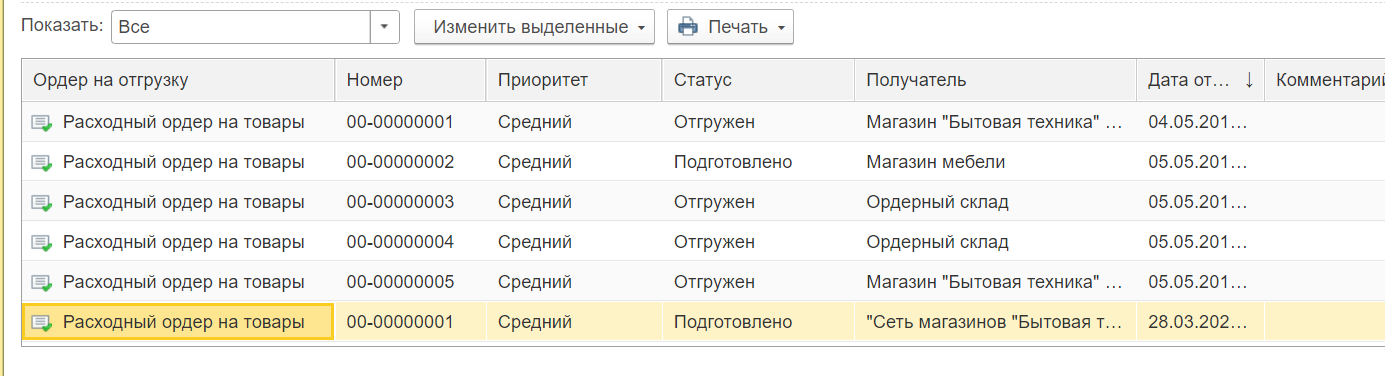Open the Показать filter dropdown arrow
The height and width of the screenshot is (376, 1385).
(384, 27)
